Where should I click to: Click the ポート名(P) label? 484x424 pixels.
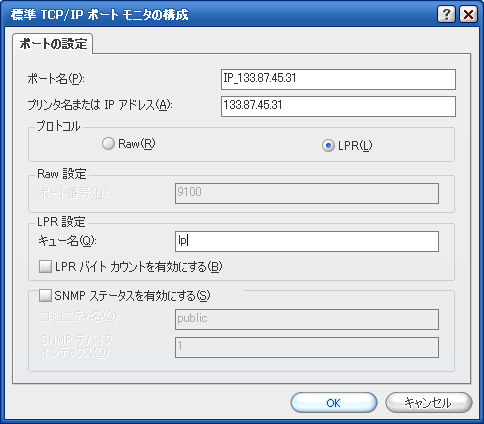(x=56, y=79)
